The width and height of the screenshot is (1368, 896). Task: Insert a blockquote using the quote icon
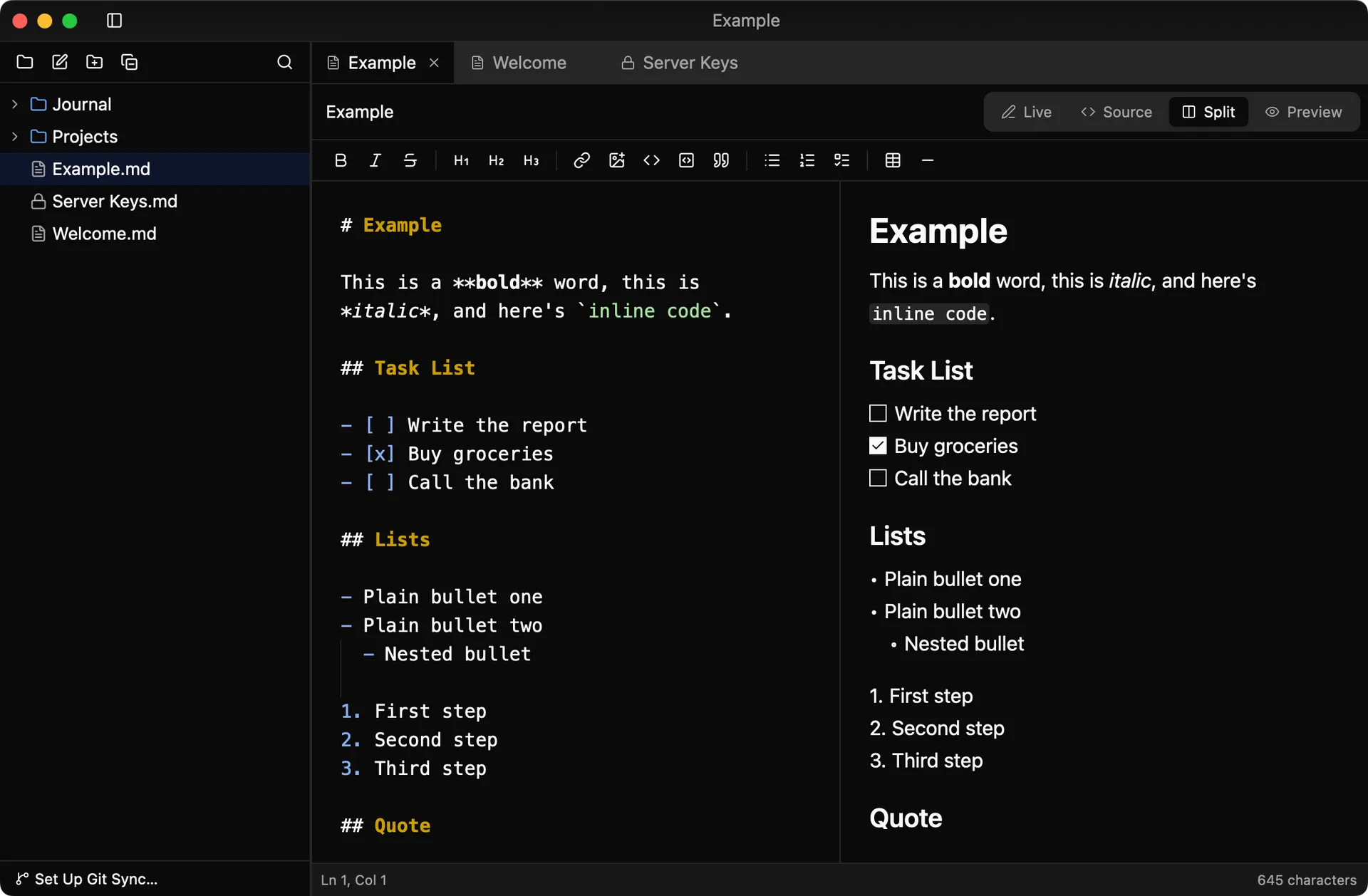point(721,160)
